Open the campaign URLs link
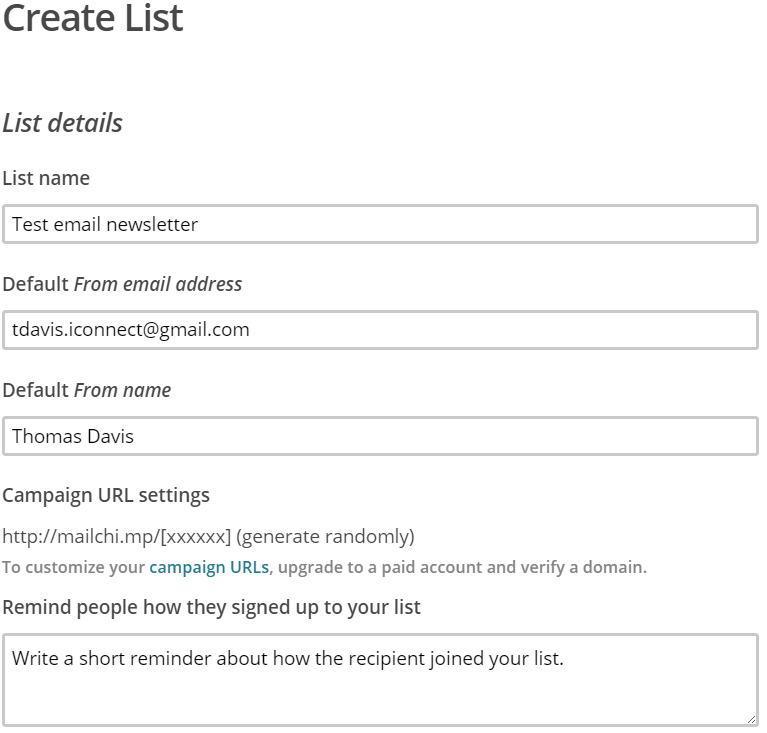 click(x=209, y=568)
